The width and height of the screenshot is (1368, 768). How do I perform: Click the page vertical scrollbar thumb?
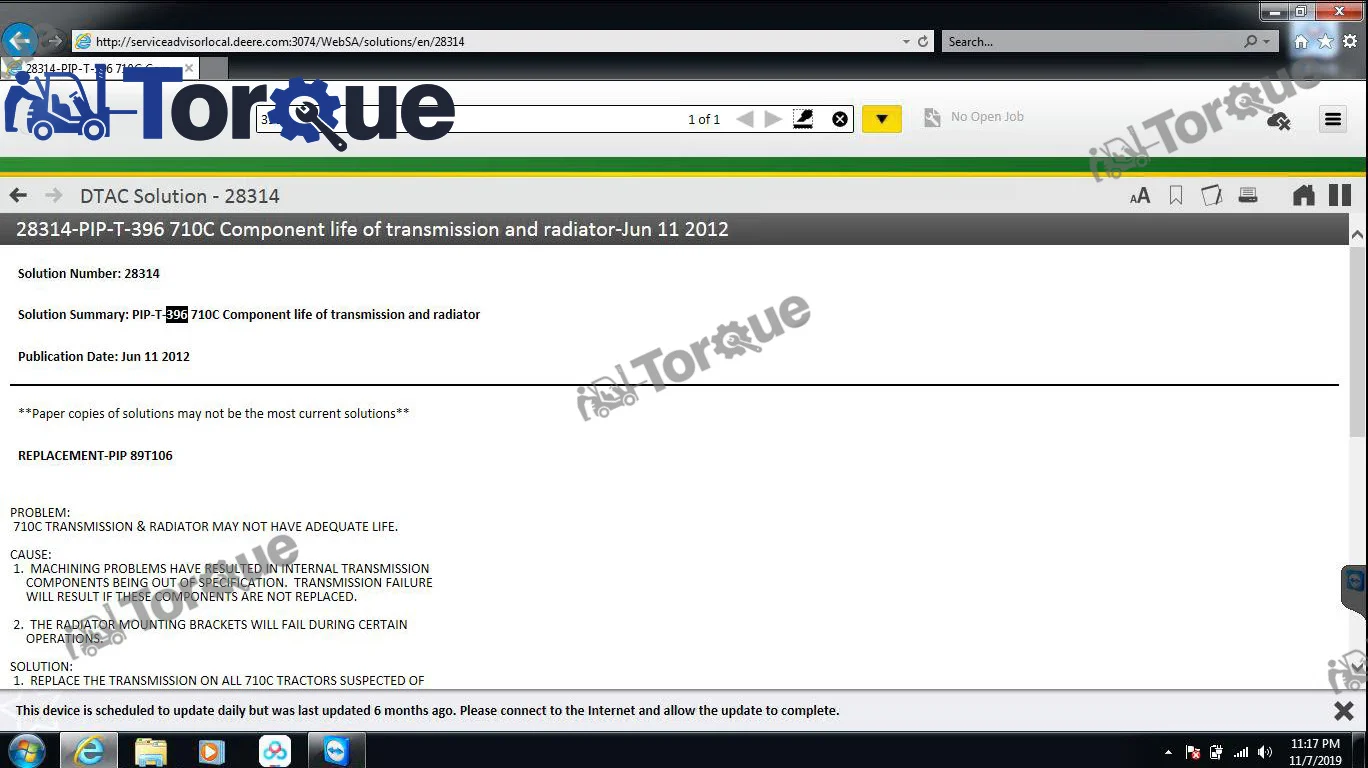[1357, 342]
